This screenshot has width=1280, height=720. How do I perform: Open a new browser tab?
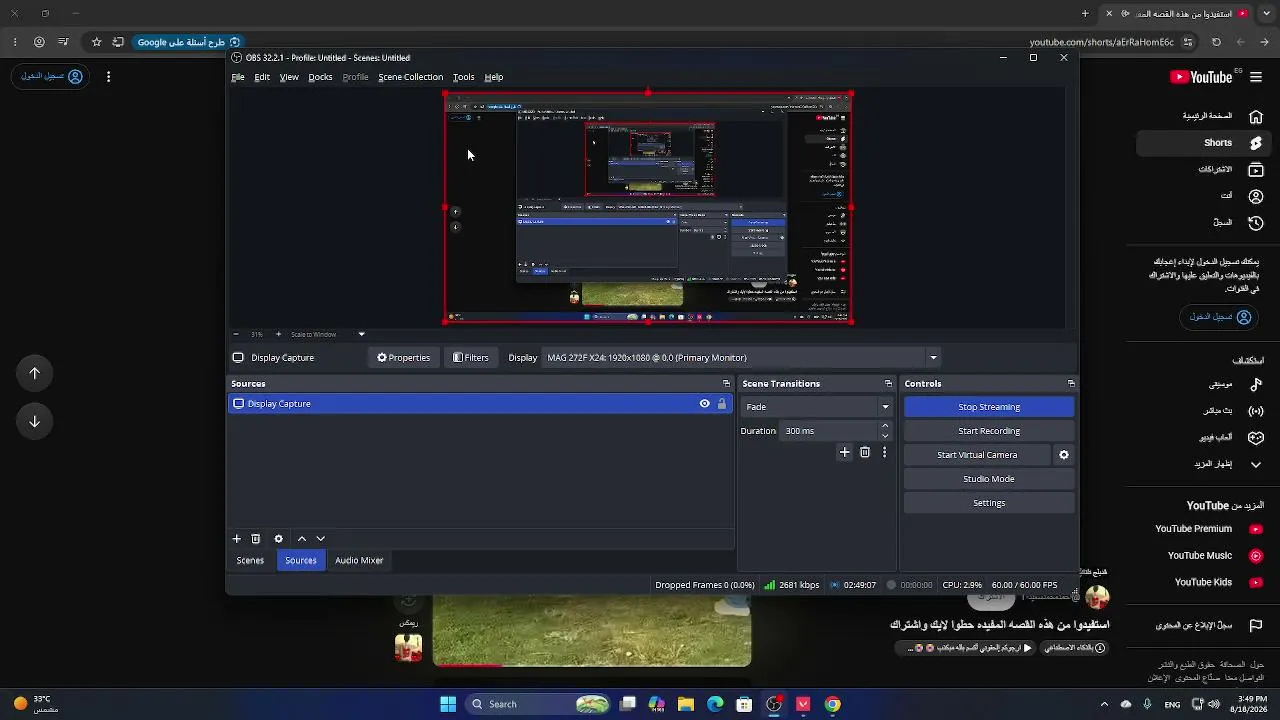coord(1085,13)
